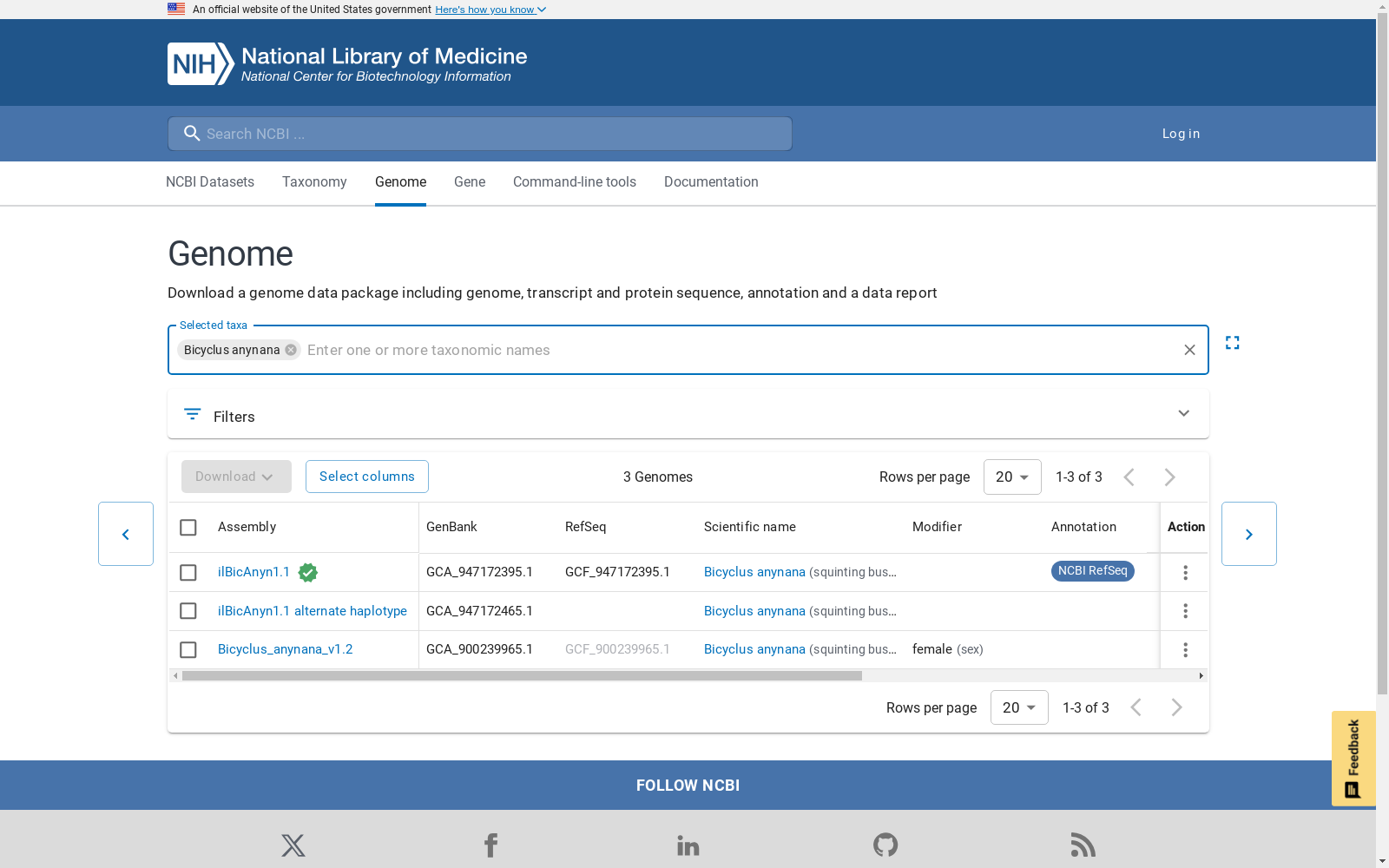Open NCBI LinkedIn page
This screenshot has width=1389, height=868.
click(688, 845)
